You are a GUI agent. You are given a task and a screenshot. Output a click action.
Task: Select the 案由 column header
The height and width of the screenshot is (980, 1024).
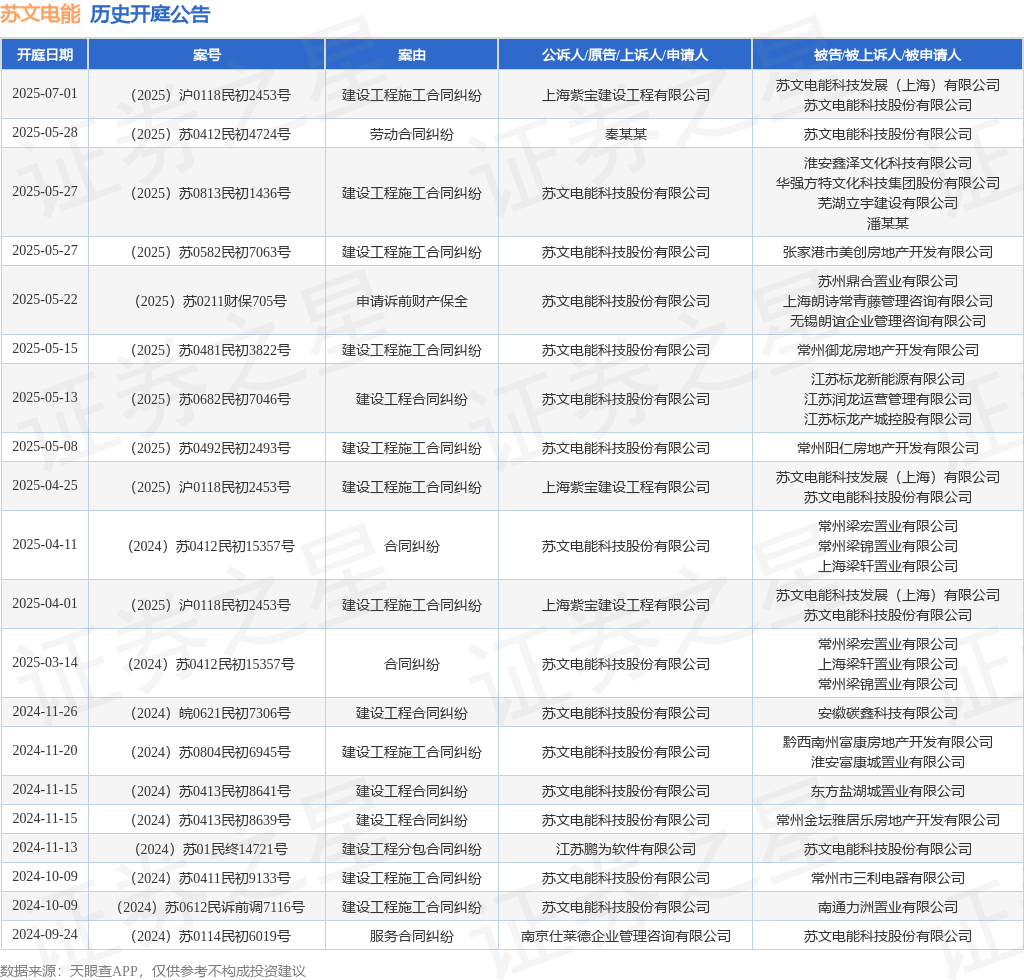coord(411,55)
